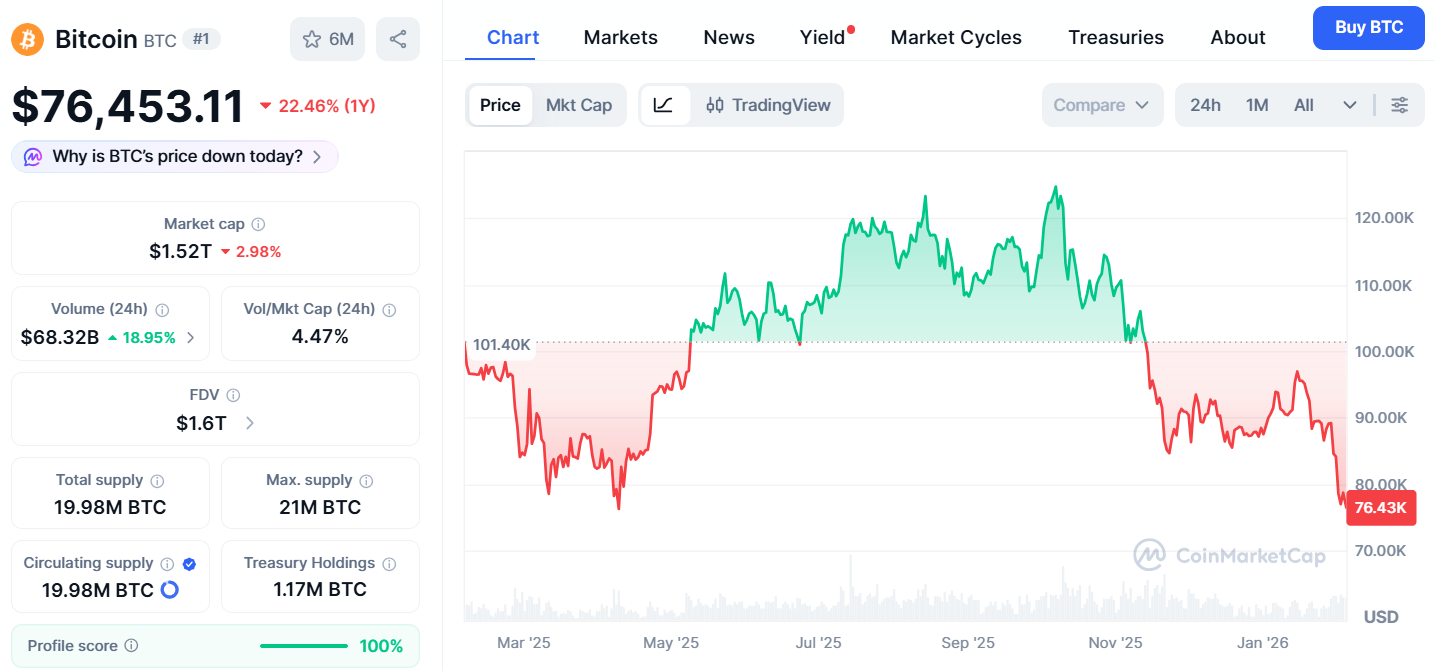This screenshot has height=671, width=1434.
Task: Add Bitcoin to watchlist with star button
Action: (x=328, y=39)
